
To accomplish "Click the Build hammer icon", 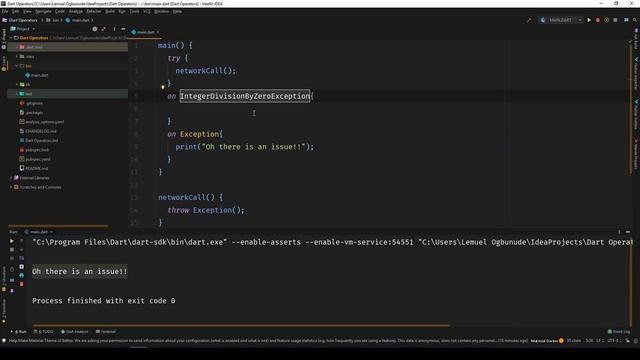I will point(529,20).
